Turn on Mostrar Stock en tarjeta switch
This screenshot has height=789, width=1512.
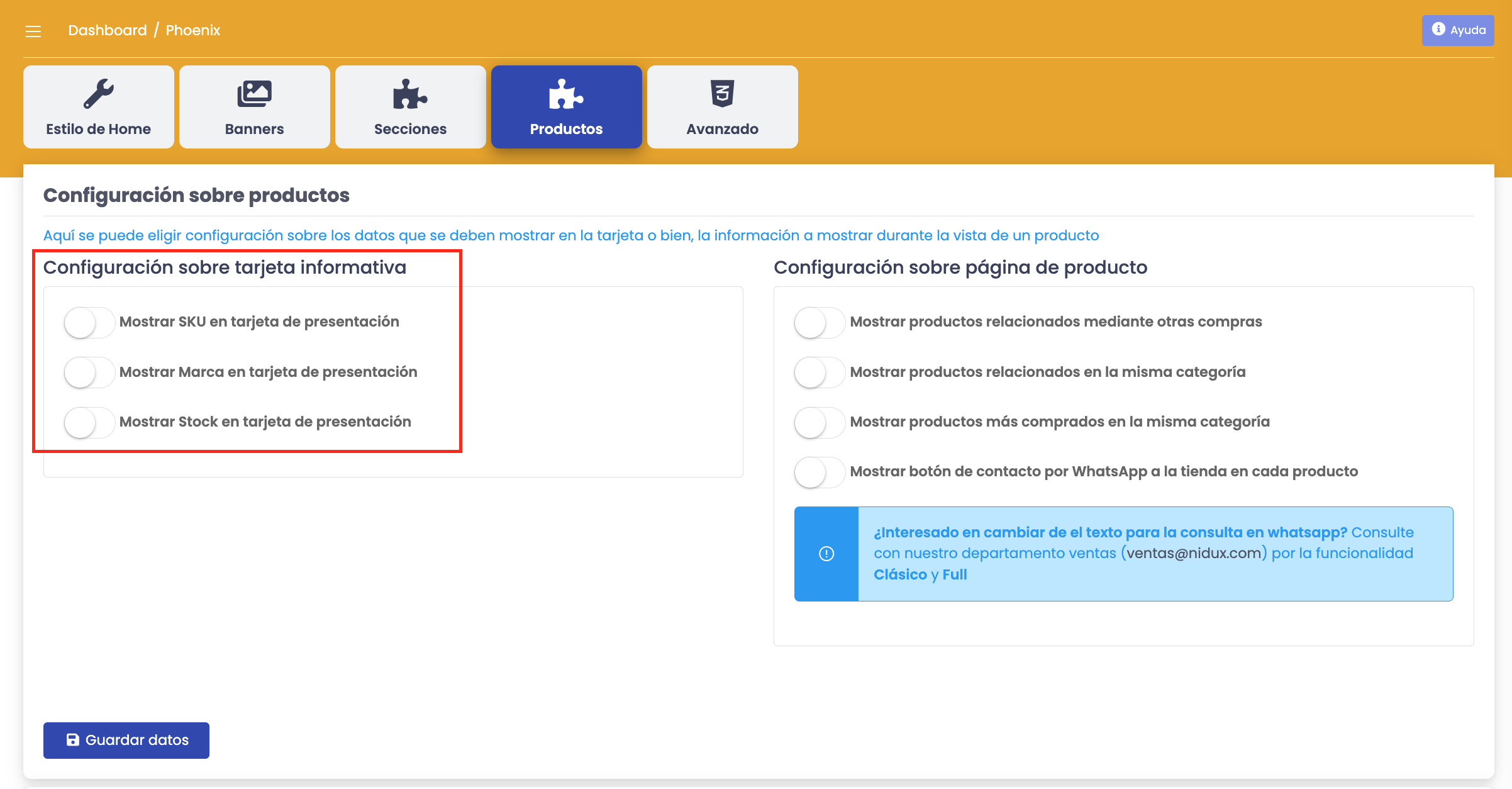point(89,422)
